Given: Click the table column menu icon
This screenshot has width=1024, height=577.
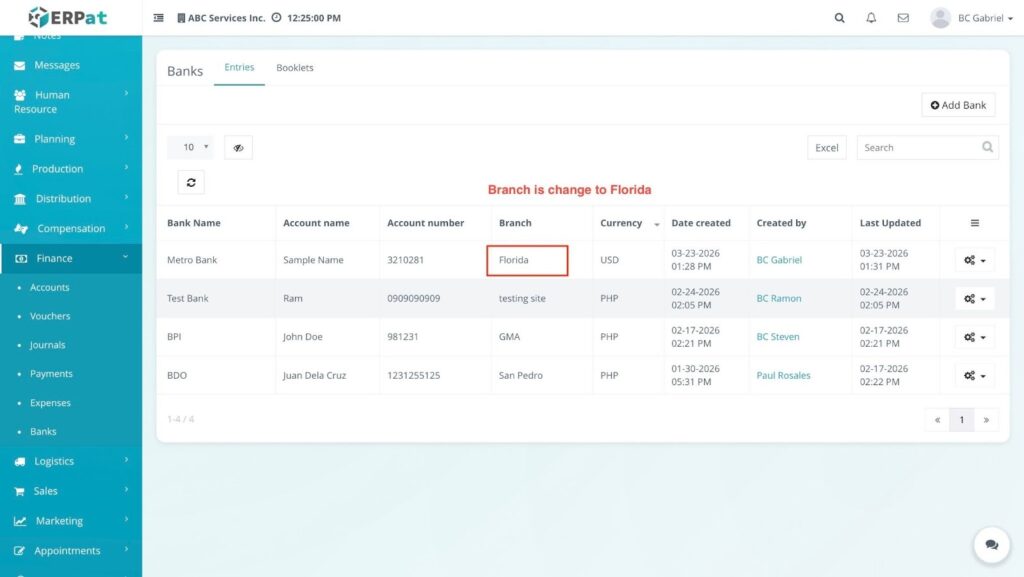Looking at the screenshot, I should (x=974, y=223).
